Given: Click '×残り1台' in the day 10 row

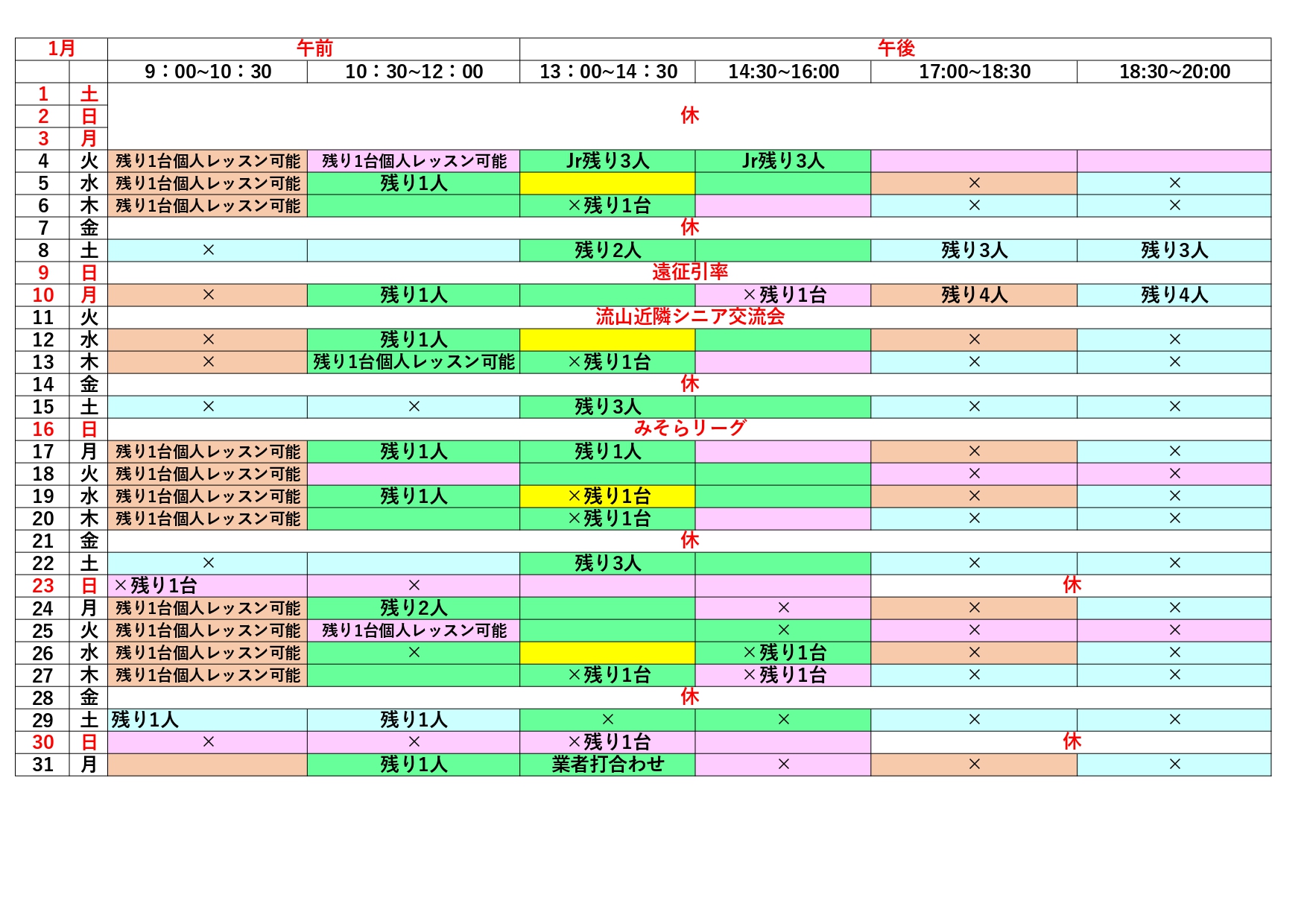Looking at the screenshot, I should [x=785, y=295].
